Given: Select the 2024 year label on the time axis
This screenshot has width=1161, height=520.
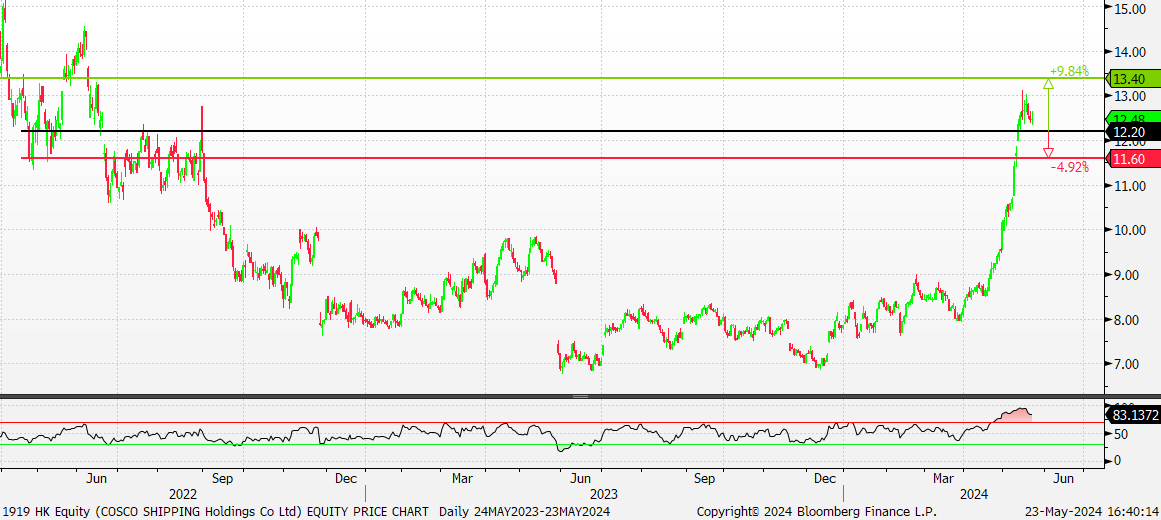Looking at the screenshot, I should click(x=975, y=493).
